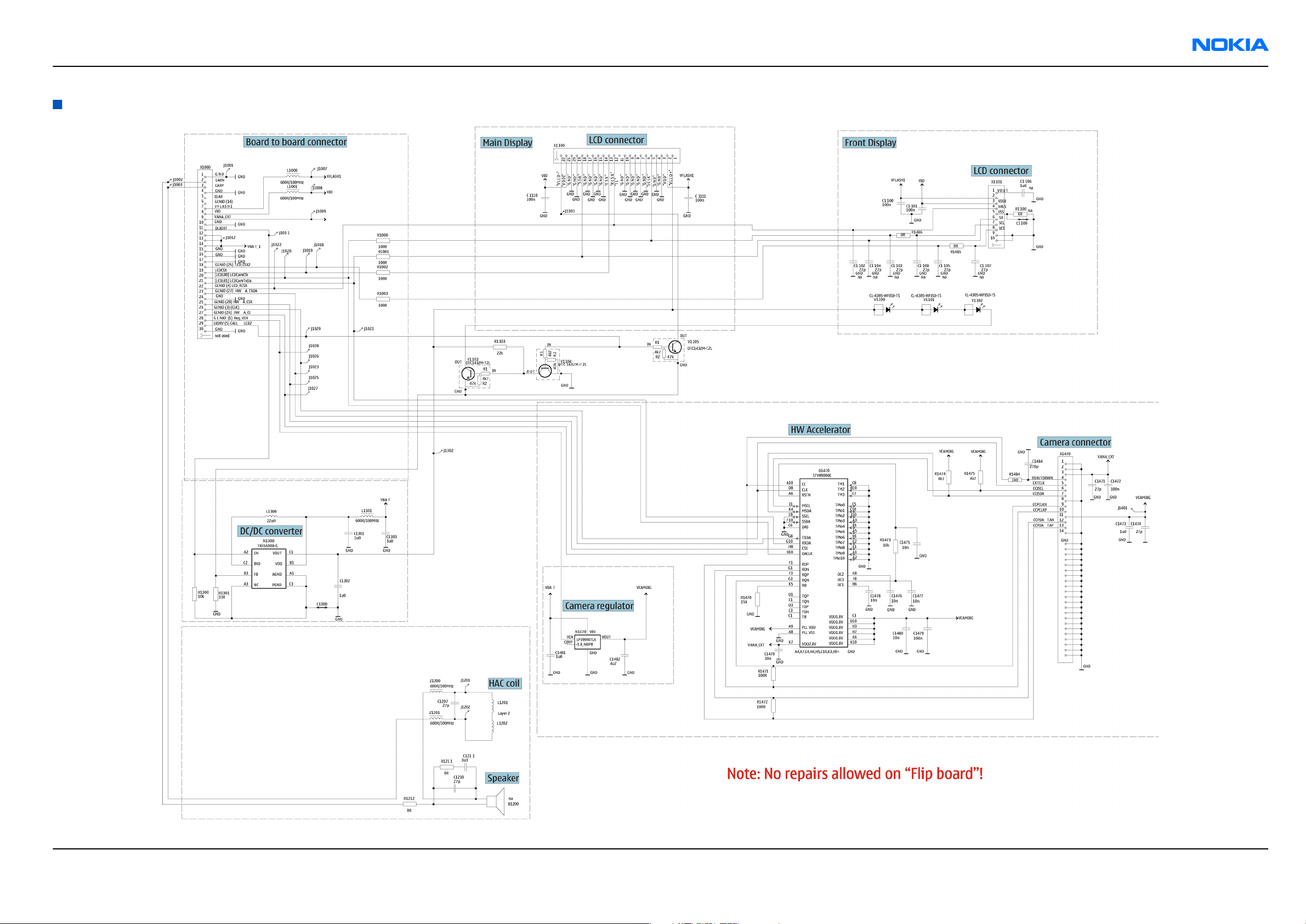Viewport: 1306px width, 924px height.
Task: Select the N1300 DC/DC converter chip body
Action: point(269,569)
